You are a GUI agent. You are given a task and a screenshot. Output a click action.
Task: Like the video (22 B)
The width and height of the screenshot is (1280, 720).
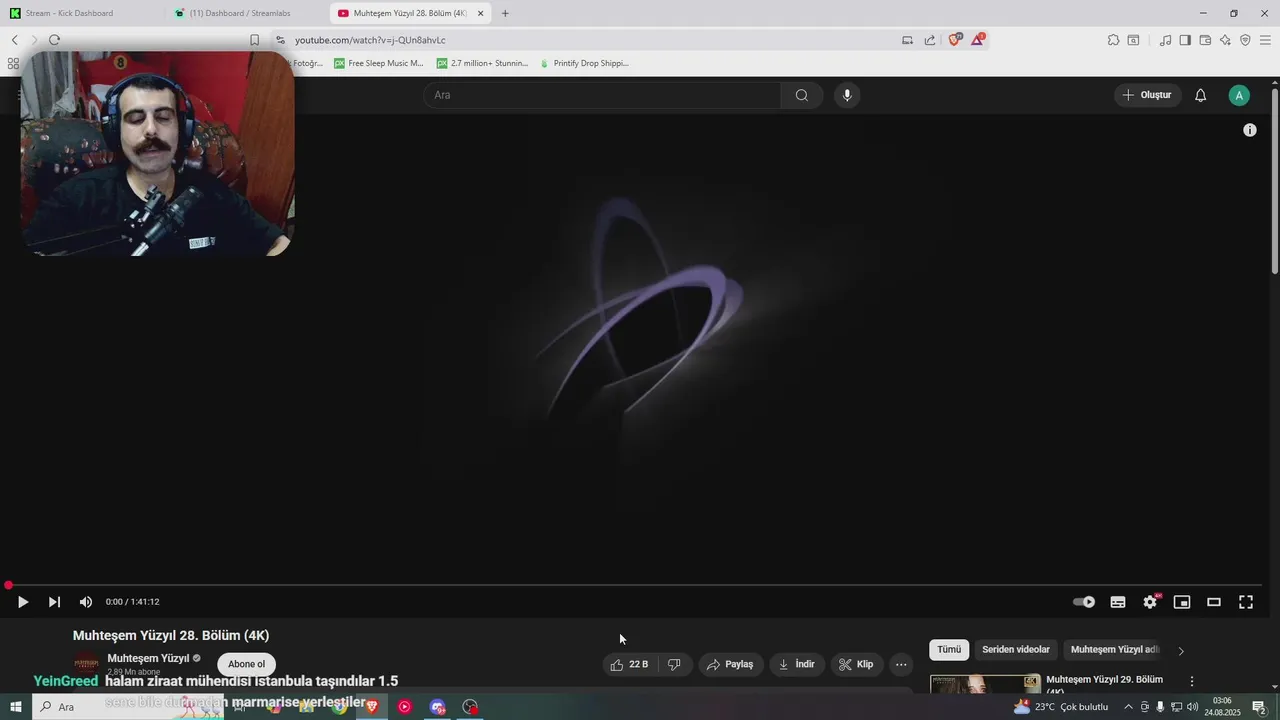pyautogui.click(x=631, y=664)
